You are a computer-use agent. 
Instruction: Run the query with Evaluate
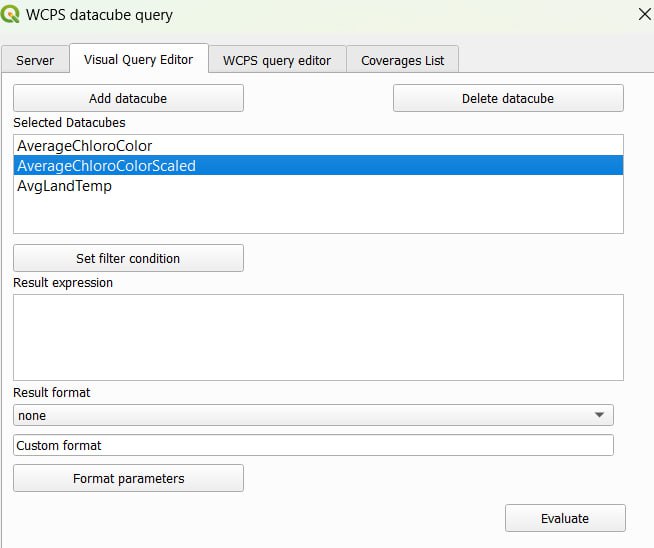coord(564,518)
